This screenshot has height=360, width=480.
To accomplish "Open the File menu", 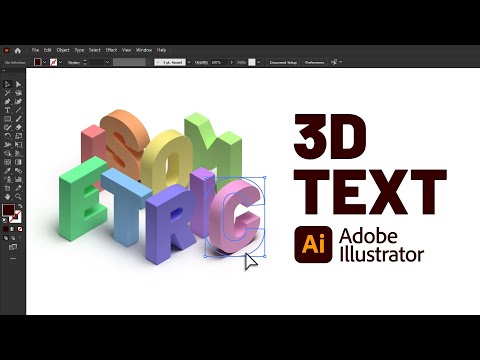I will pos(35,50).
